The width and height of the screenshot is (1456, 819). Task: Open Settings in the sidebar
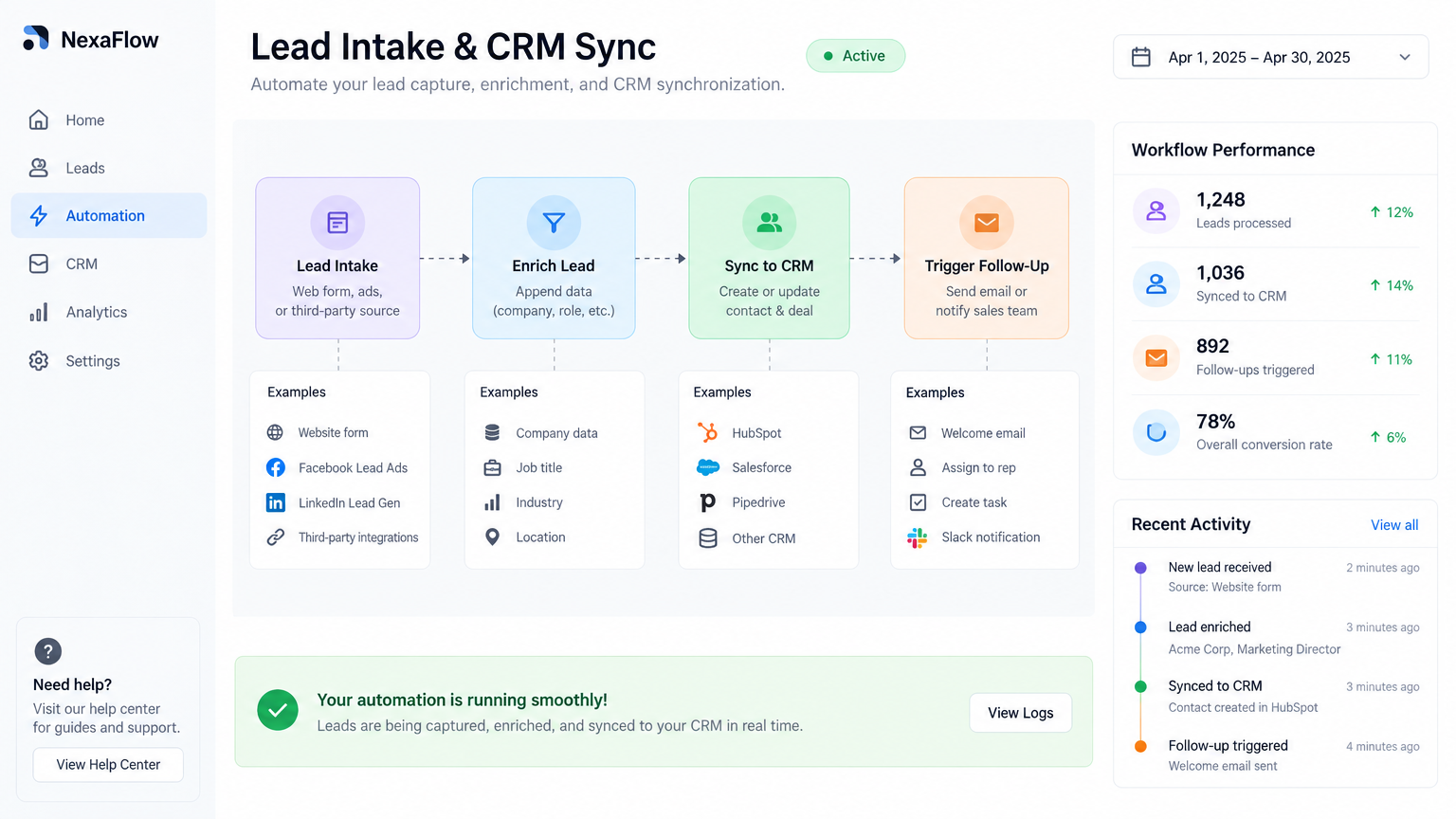[x=109, y=361]
